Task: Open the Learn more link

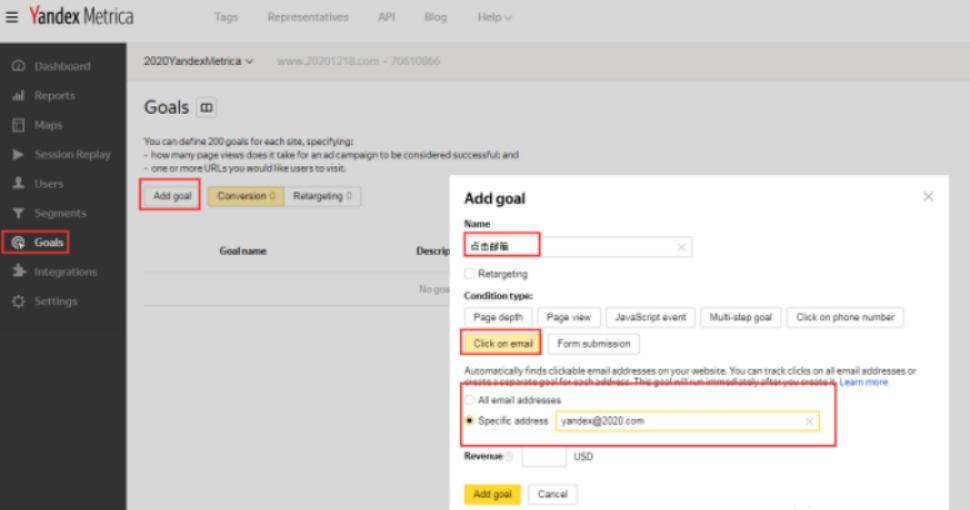Action: click(x=863, y=382)
